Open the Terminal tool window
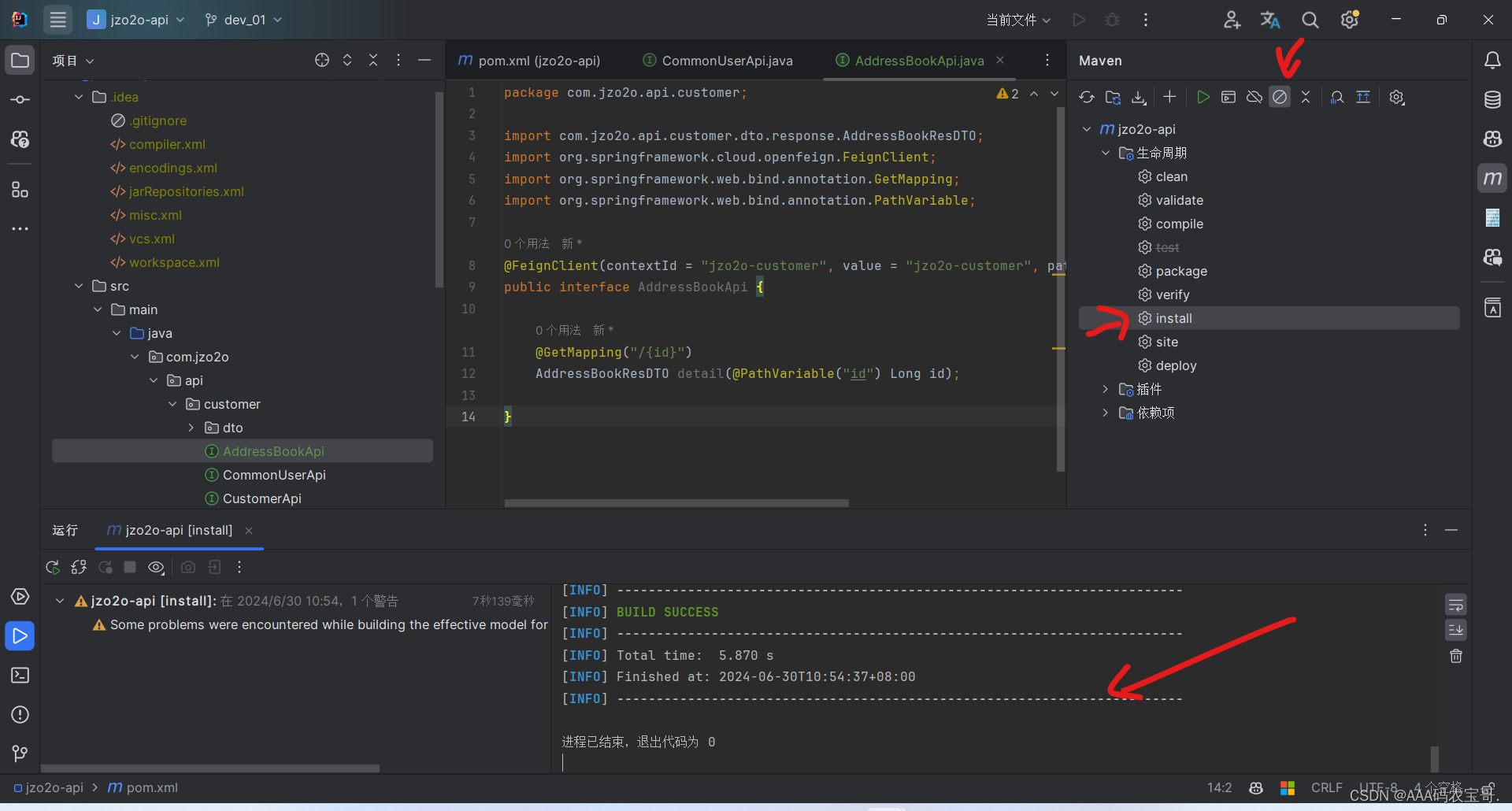This screenshot has width=1512, height=811. click(20, 676)
